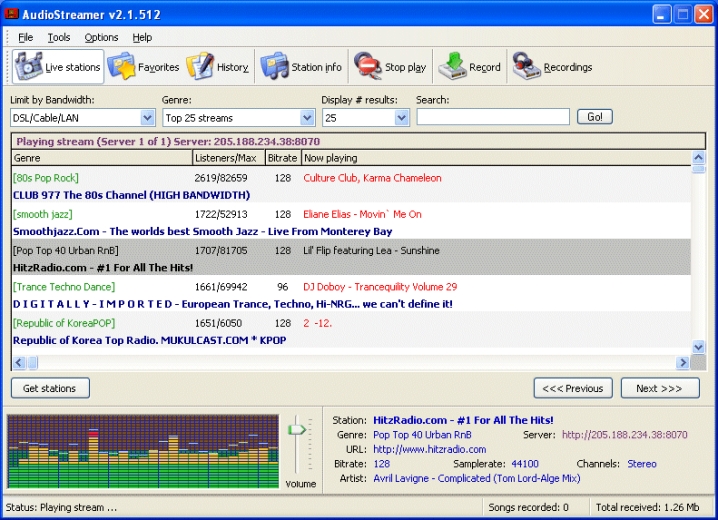Open the File menu
Viewport: 718px width, 520px height.
(25, 37)
